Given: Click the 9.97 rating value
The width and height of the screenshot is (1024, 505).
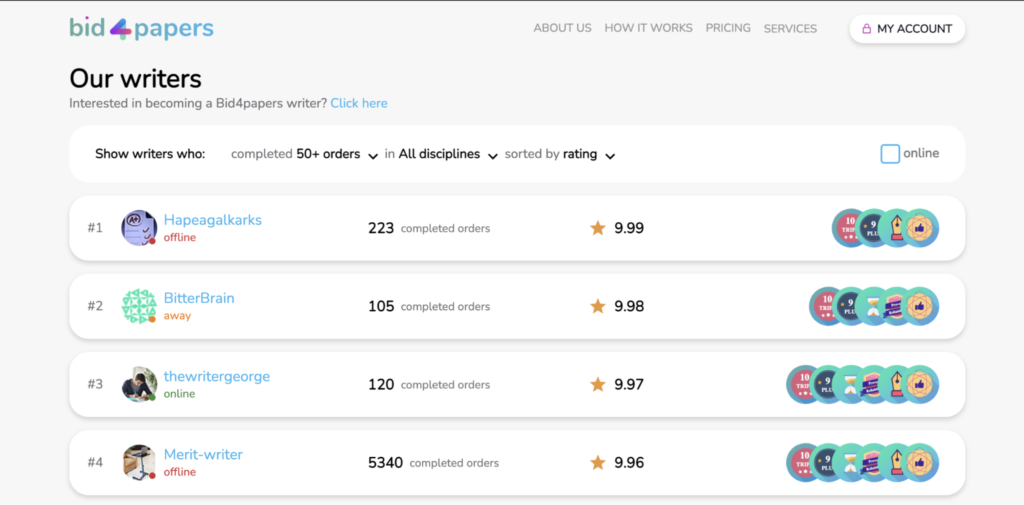Looking at the screenshot, I should click(629, 384).
